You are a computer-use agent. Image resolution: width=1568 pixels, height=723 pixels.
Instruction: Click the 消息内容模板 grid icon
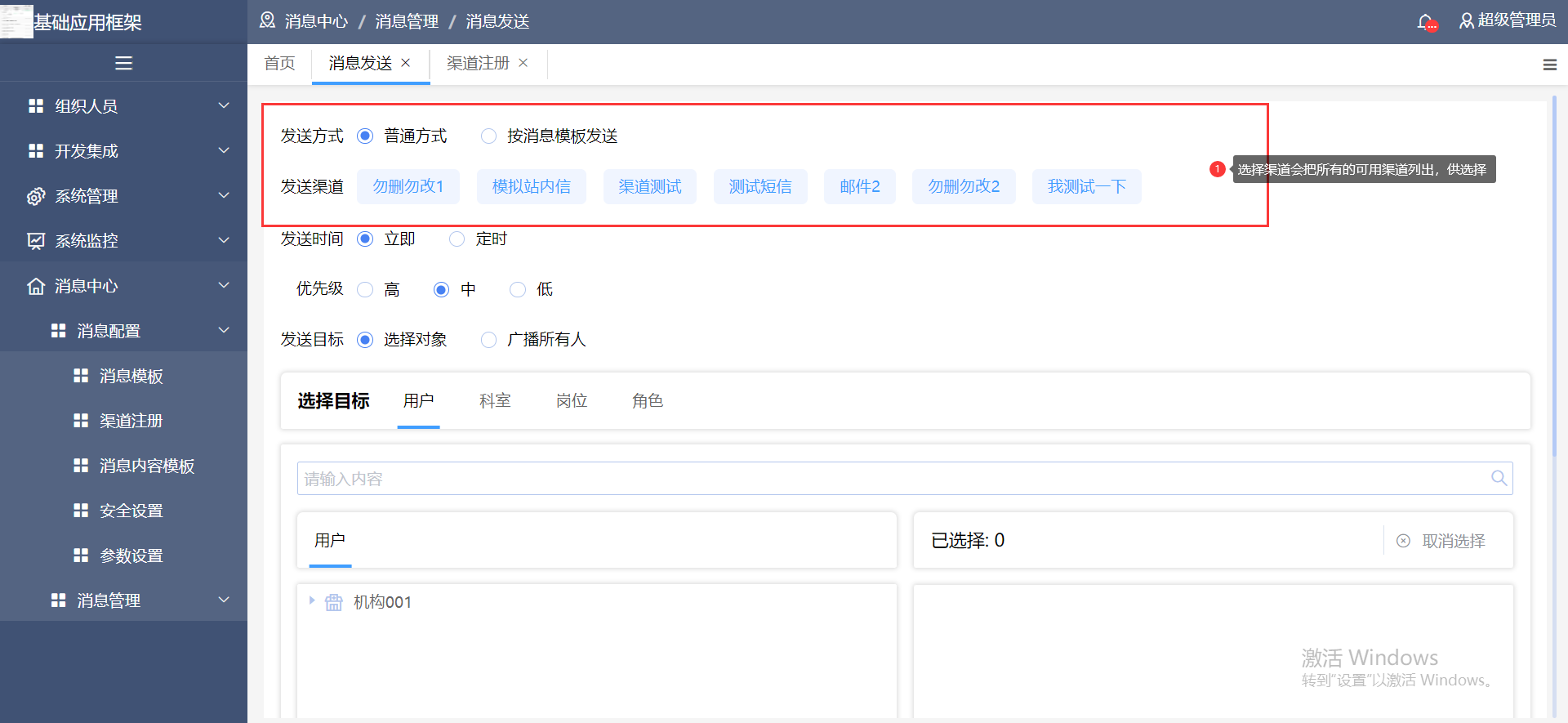coord(81,466)
